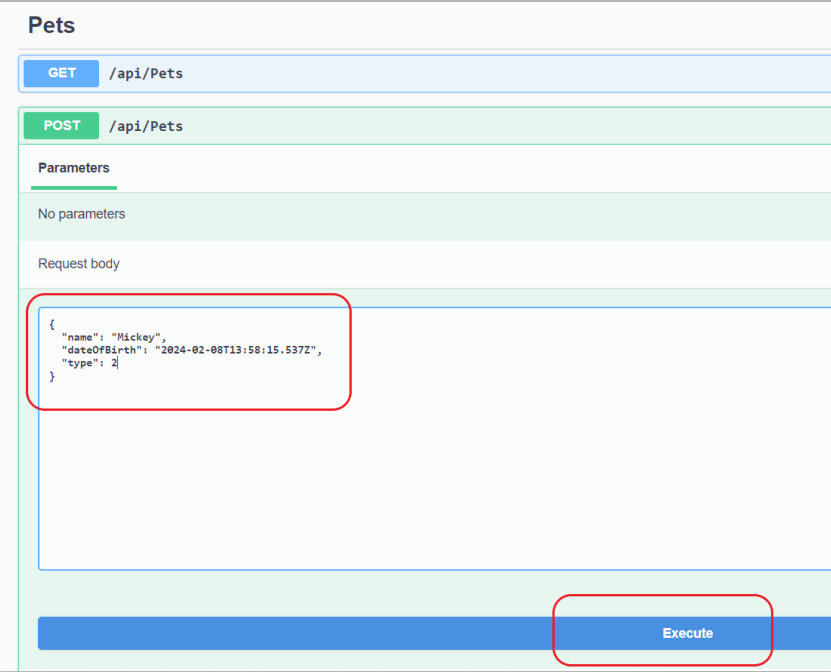
Task: Click the "Mickey" value in request body
Action: [x=137, y=337]
